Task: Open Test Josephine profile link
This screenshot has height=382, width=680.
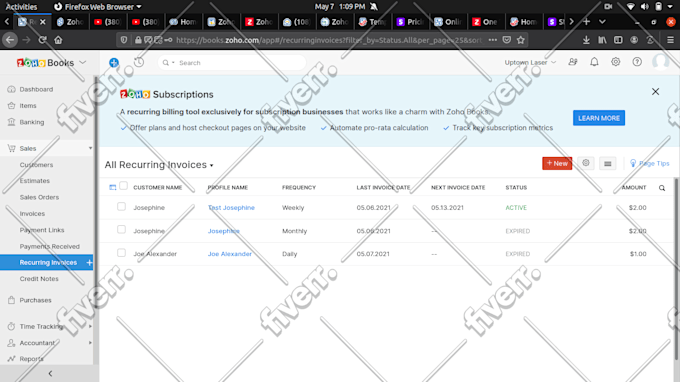Action: (231, 208)
